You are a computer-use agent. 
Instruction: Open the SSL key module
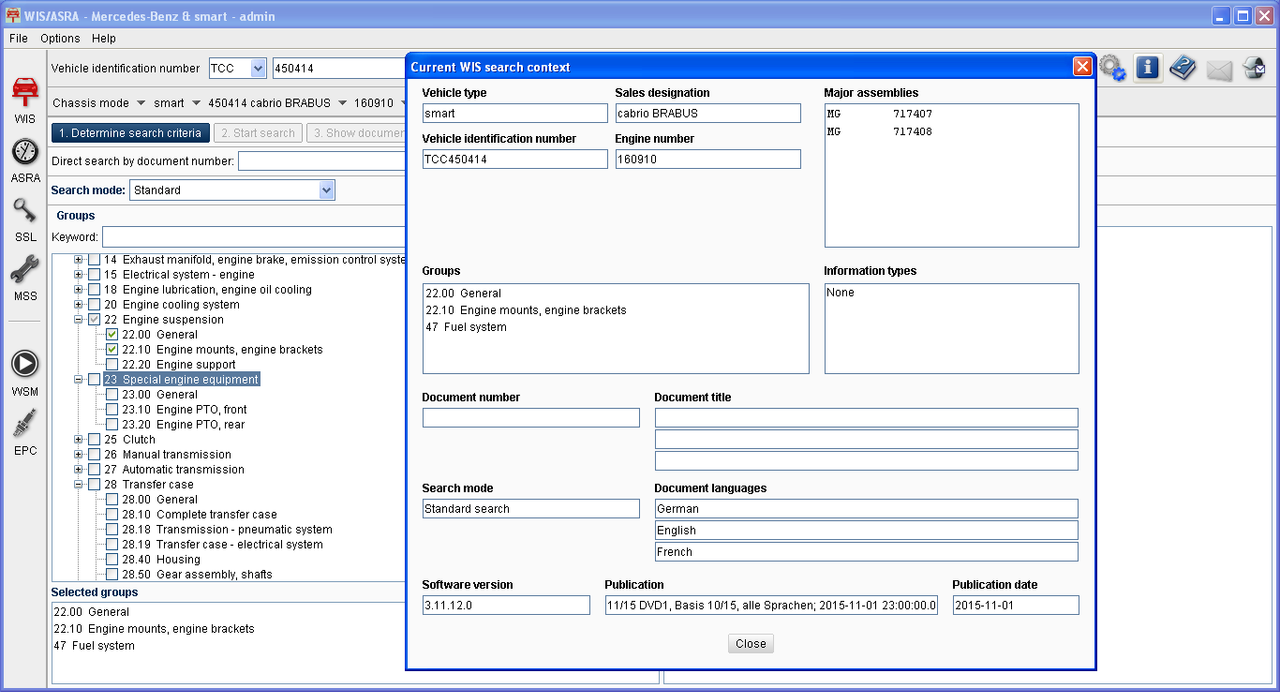pos(25,219)
